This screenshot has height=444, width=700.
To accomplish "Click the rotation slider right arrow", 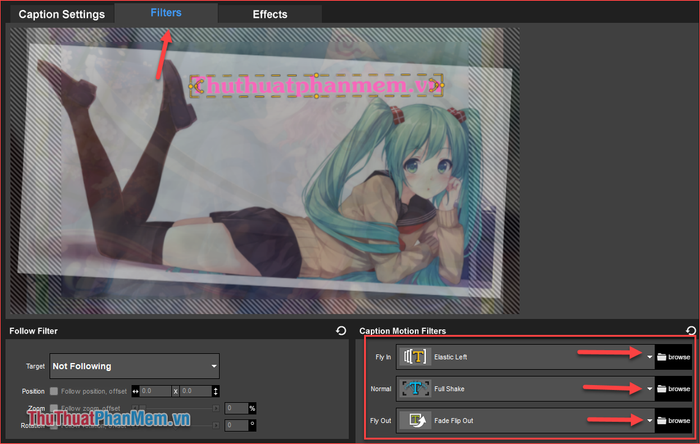I will [x=216, y=425].
